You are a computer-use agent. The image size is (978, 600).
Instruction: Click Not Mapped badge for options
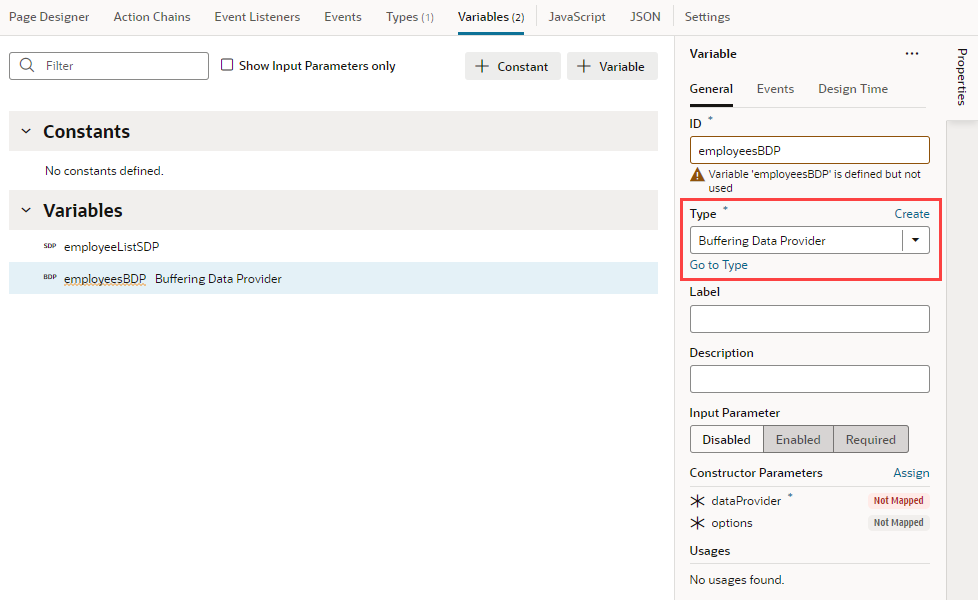coord(898,523)
